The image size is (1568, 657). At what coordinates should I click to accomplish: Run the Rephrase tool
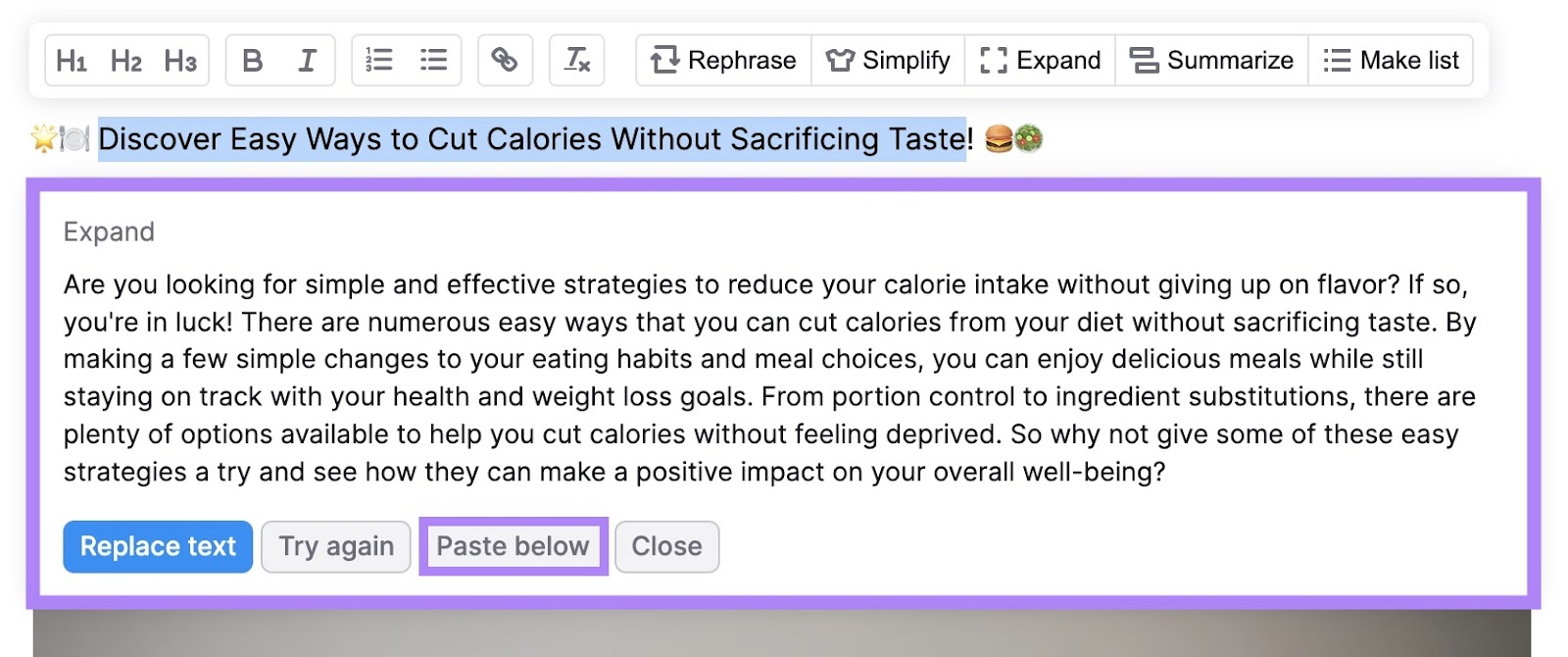pyautogui.click(x=723, y=61)
